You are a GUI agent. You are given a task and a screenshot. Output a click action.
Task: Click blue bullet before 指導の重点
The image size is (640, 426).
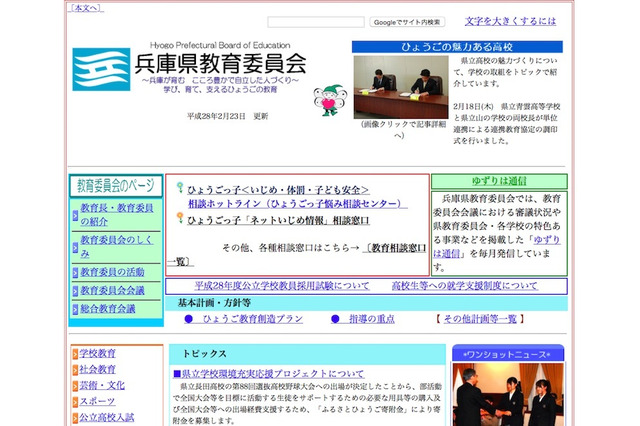coord(335,319)
